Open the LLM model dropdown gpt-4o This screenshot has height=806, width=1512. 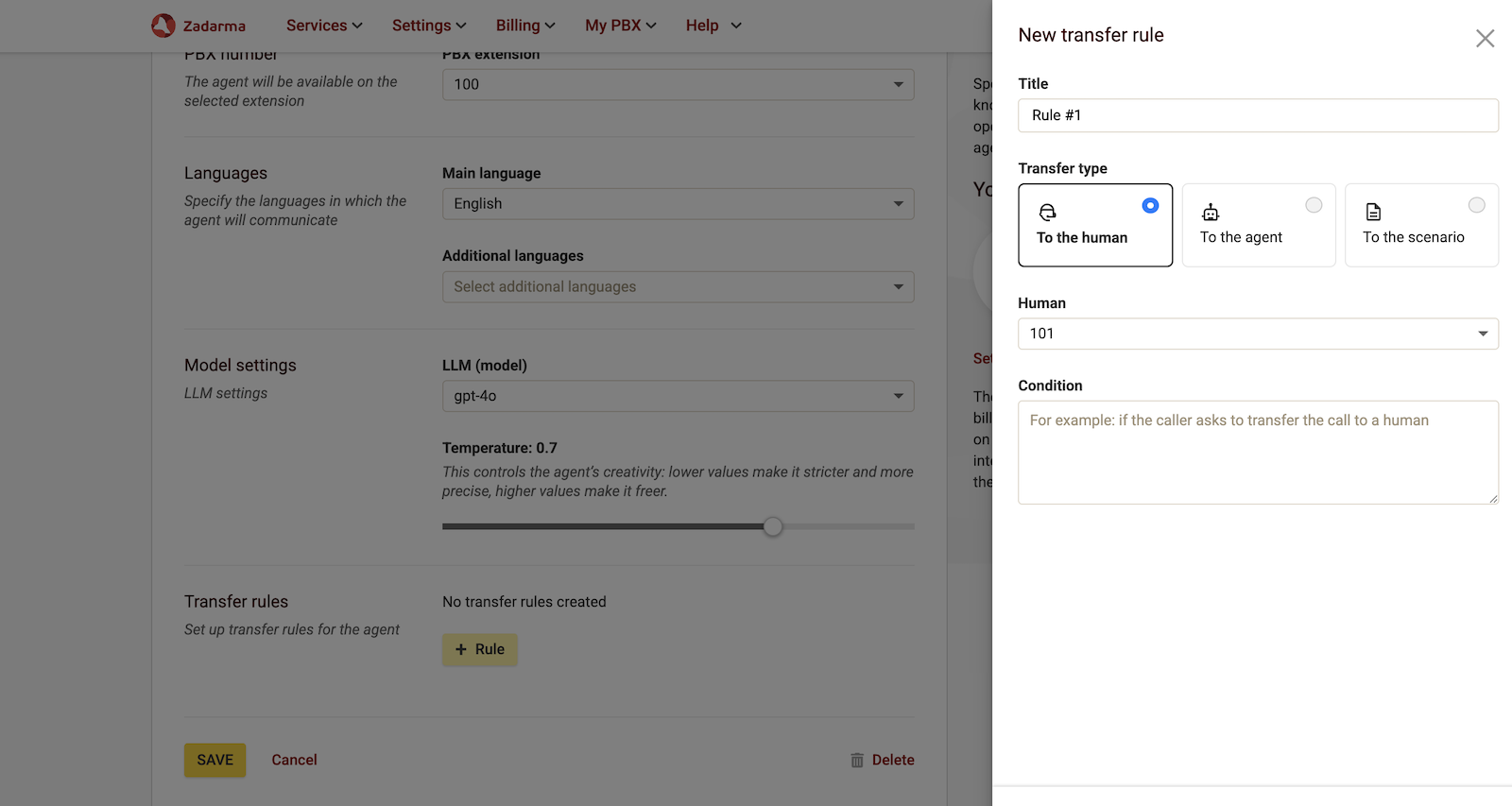678,396
